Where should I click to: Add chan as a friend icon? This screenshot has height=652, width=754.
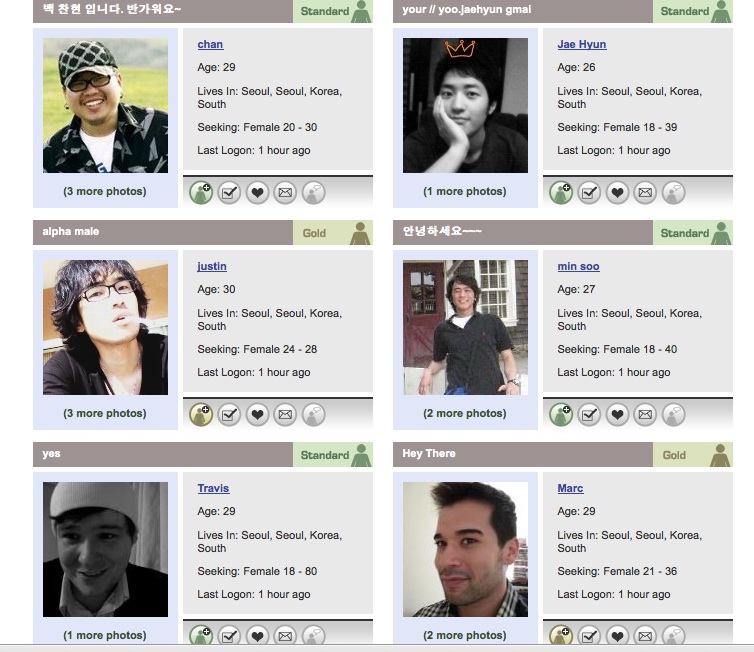(x=201, y=193)
